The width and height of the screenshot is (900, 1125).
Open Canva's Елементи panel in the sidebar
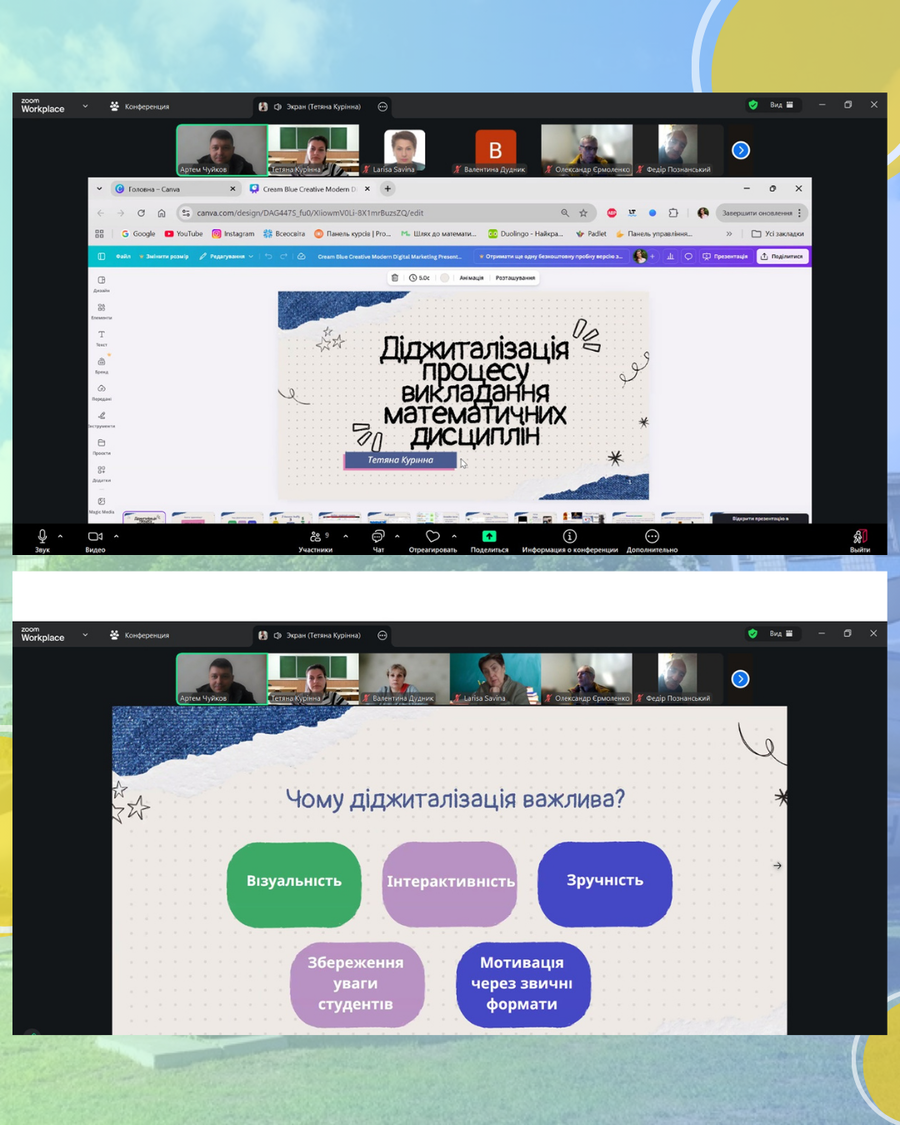[102, 309]
